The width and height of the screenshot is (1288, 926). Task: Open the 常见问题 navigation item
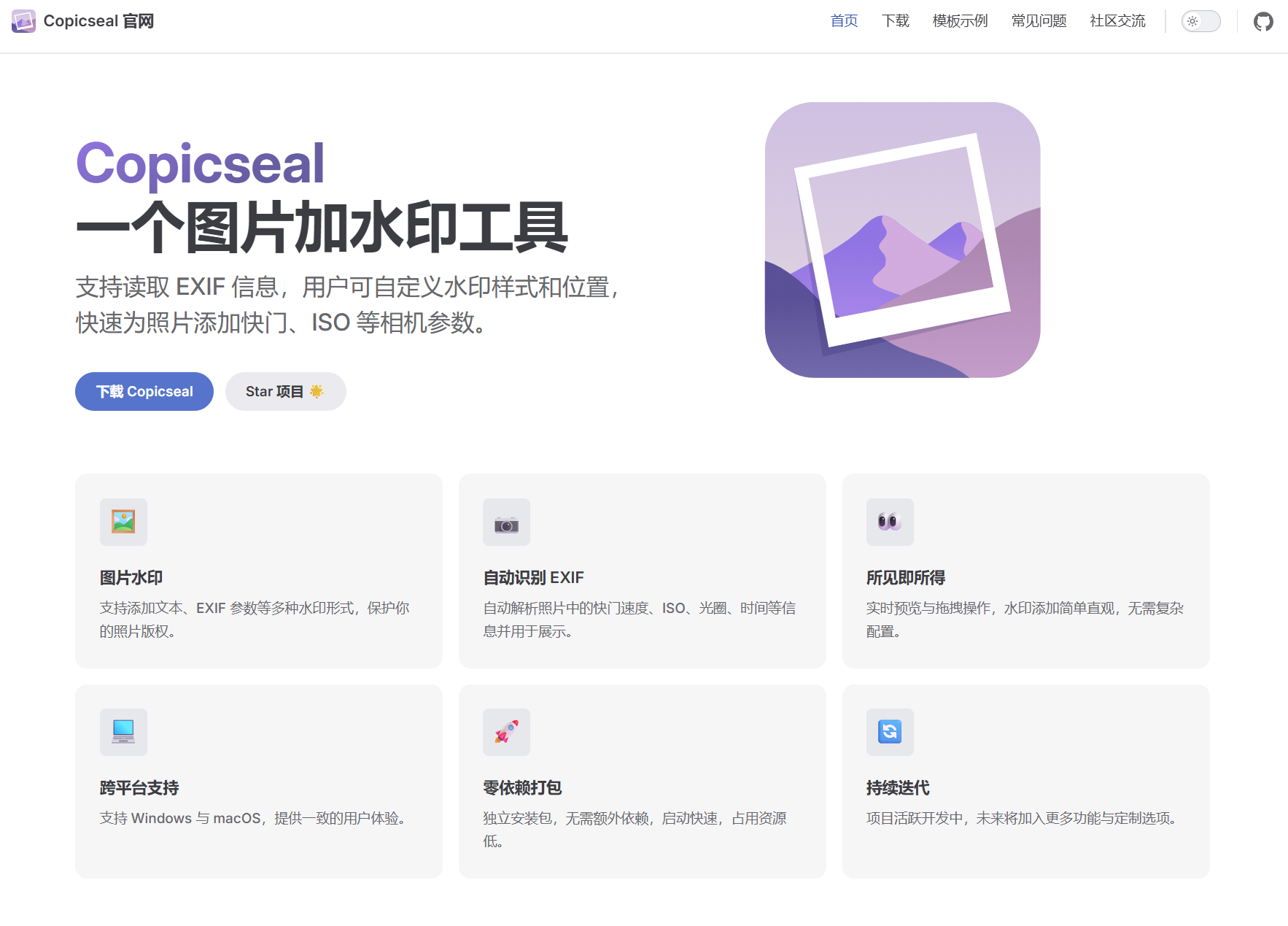[1039, 21]
